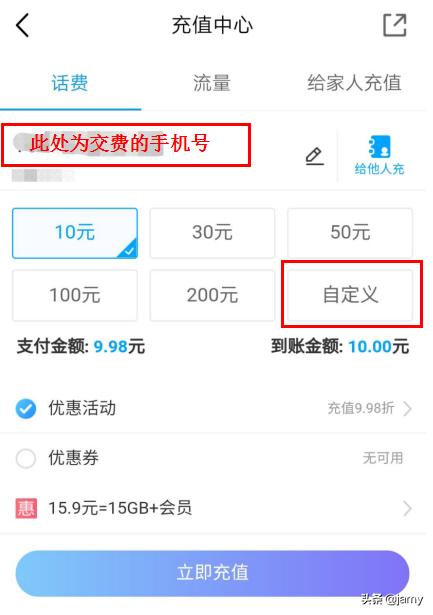Image resolution: width=433 pixels, height=615 pixels.
Task: Select the 200元 recharge amount
Action: (212, 295)
